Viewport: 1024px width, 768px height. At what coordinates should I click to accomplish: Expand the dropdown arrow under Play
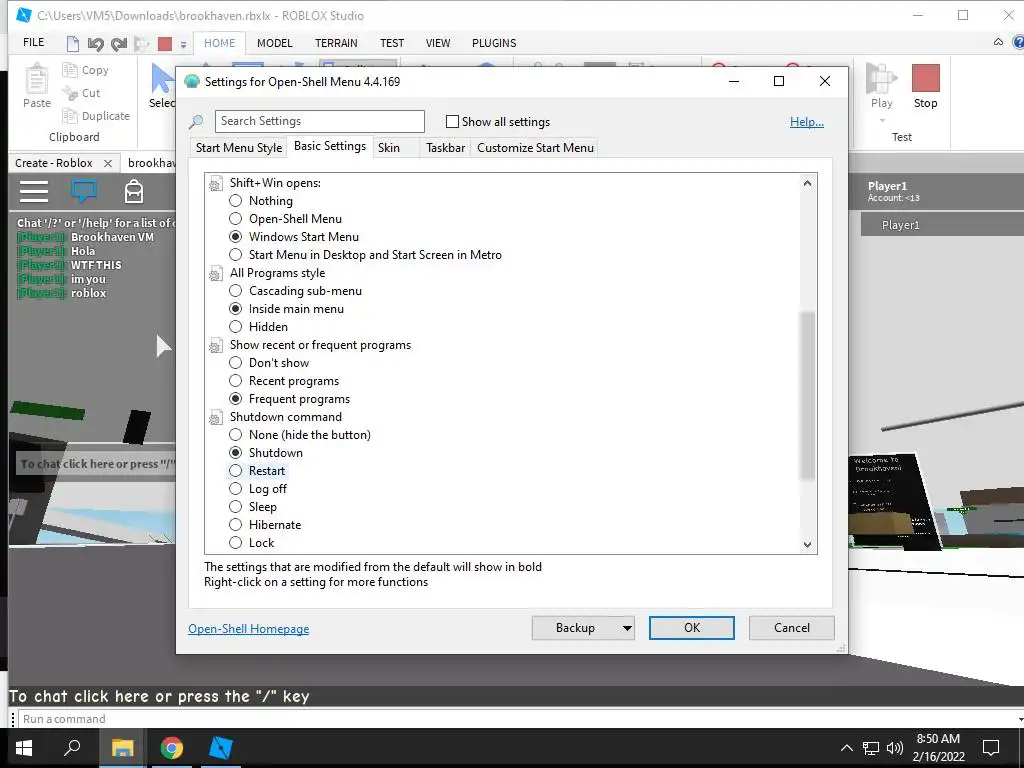pos(882,121)
